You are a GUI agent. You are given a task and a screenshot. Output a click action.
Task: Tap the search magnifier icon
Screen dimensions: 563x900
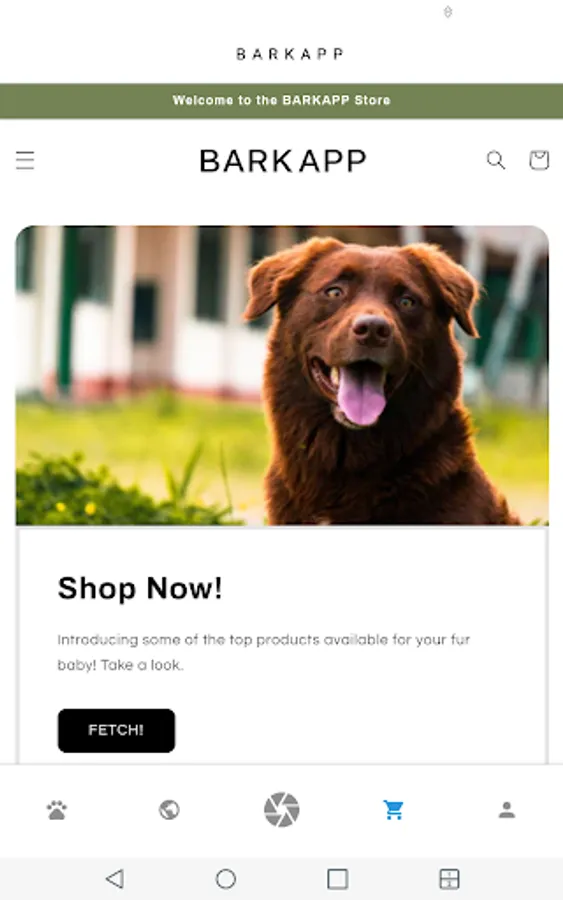pos(496,160)
